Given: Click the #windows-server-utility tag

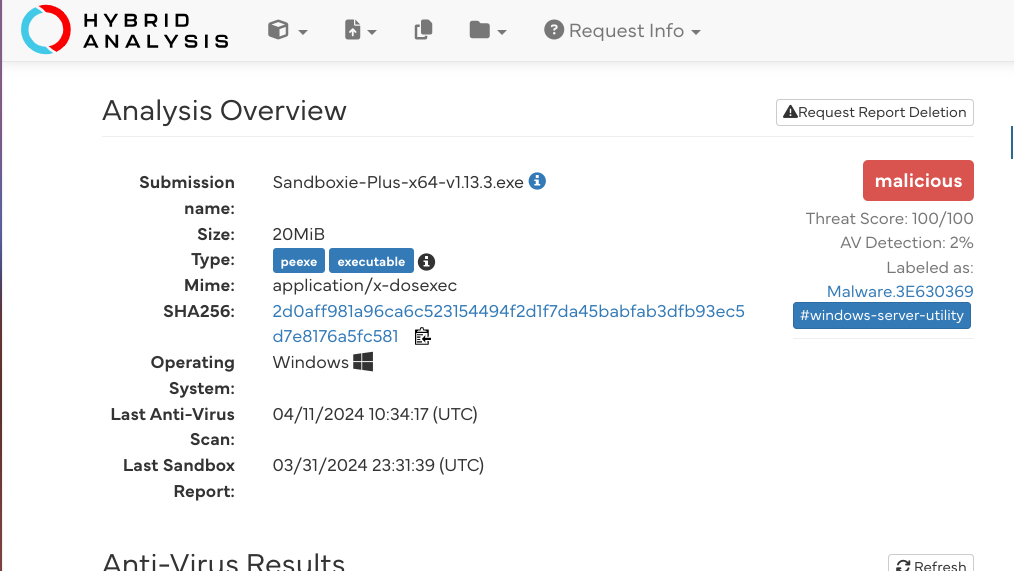Looking at the screenshot, I should pos(882,316).
